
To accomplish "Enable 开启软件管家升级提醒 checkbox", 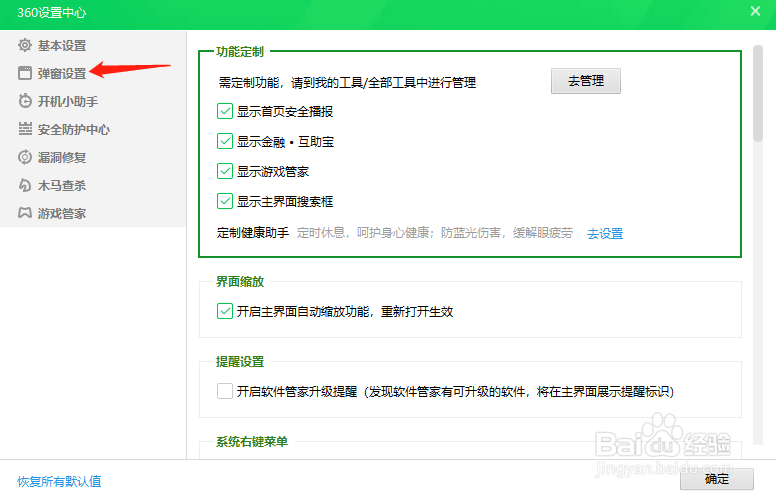I will click(x=225, y=391).
